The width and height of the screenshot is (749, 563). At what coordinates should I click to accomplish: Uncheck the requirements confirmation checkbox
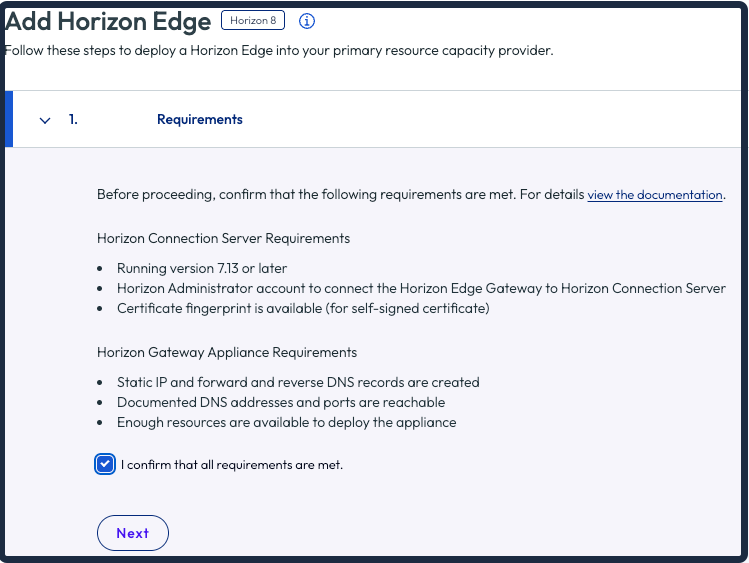[105, 464]
